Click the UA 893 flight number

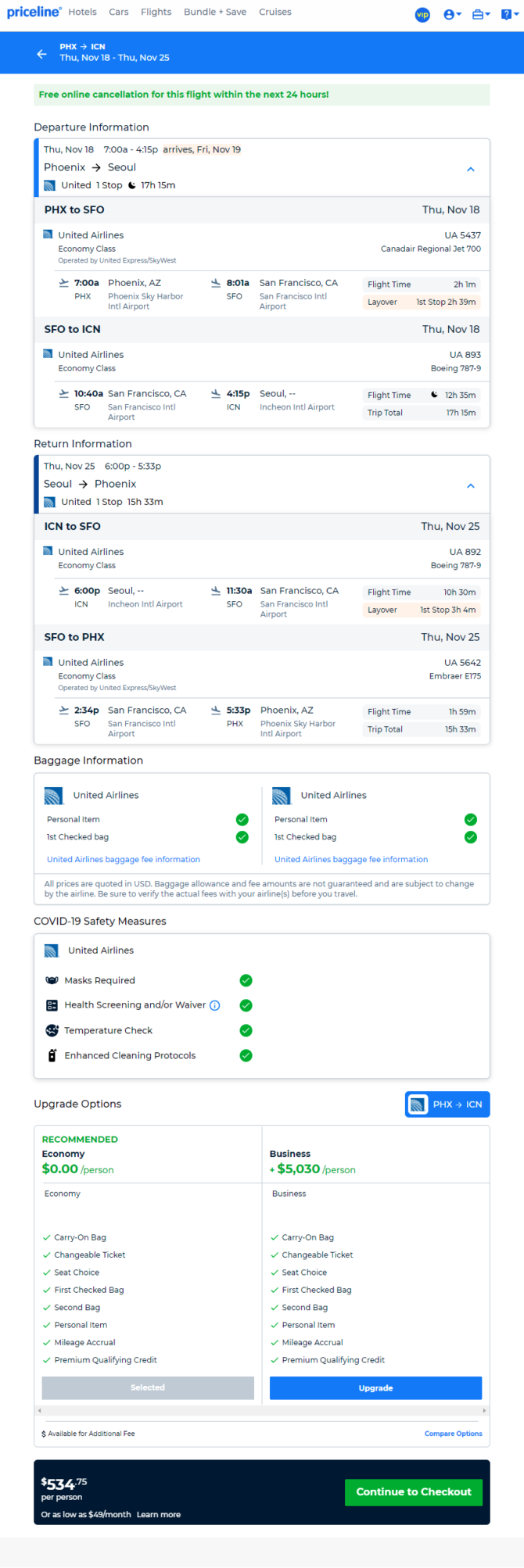[x=465, y=355]
